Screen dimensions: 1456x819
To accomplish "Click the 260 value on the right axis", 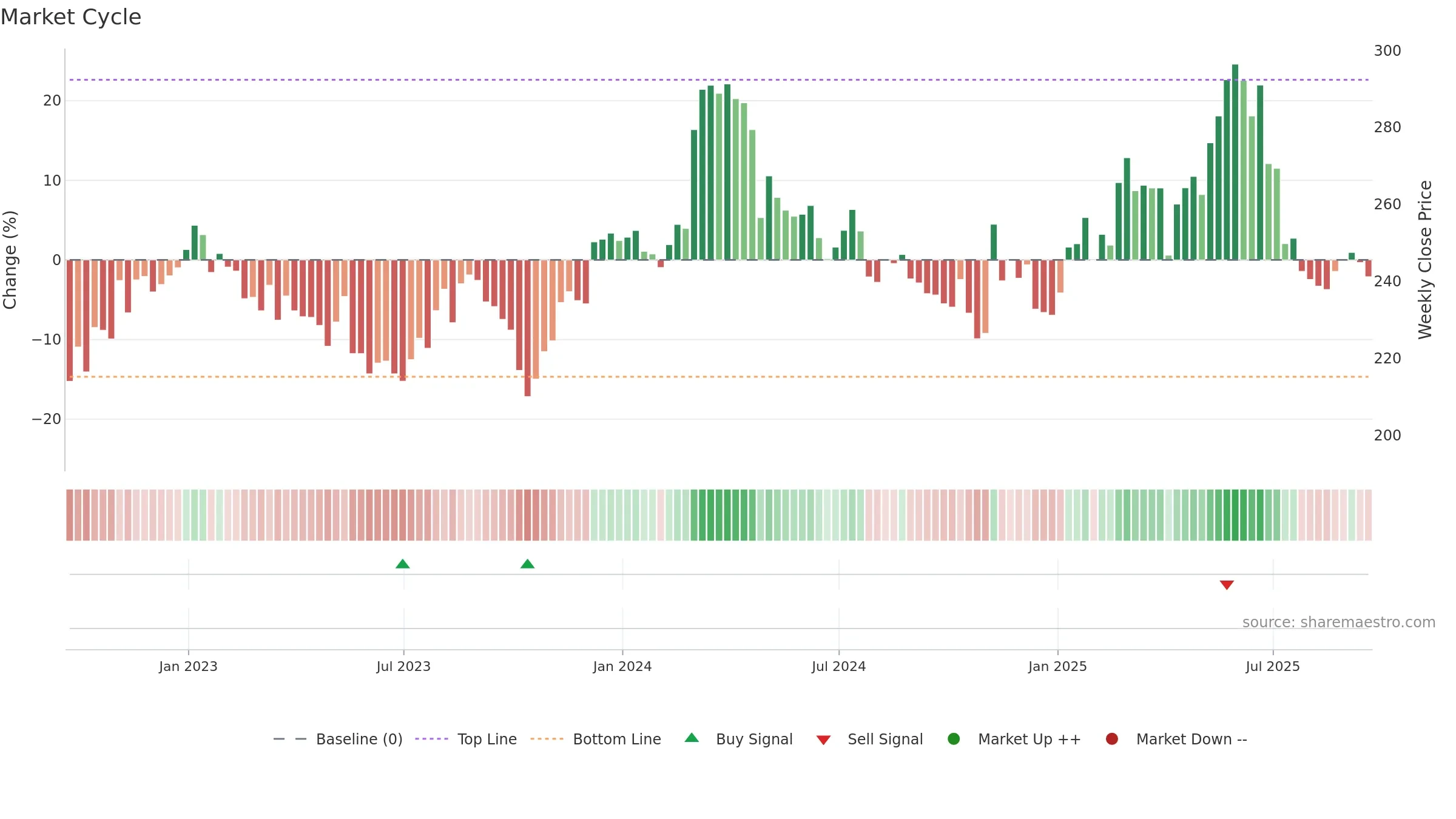I will [1387, 204].
